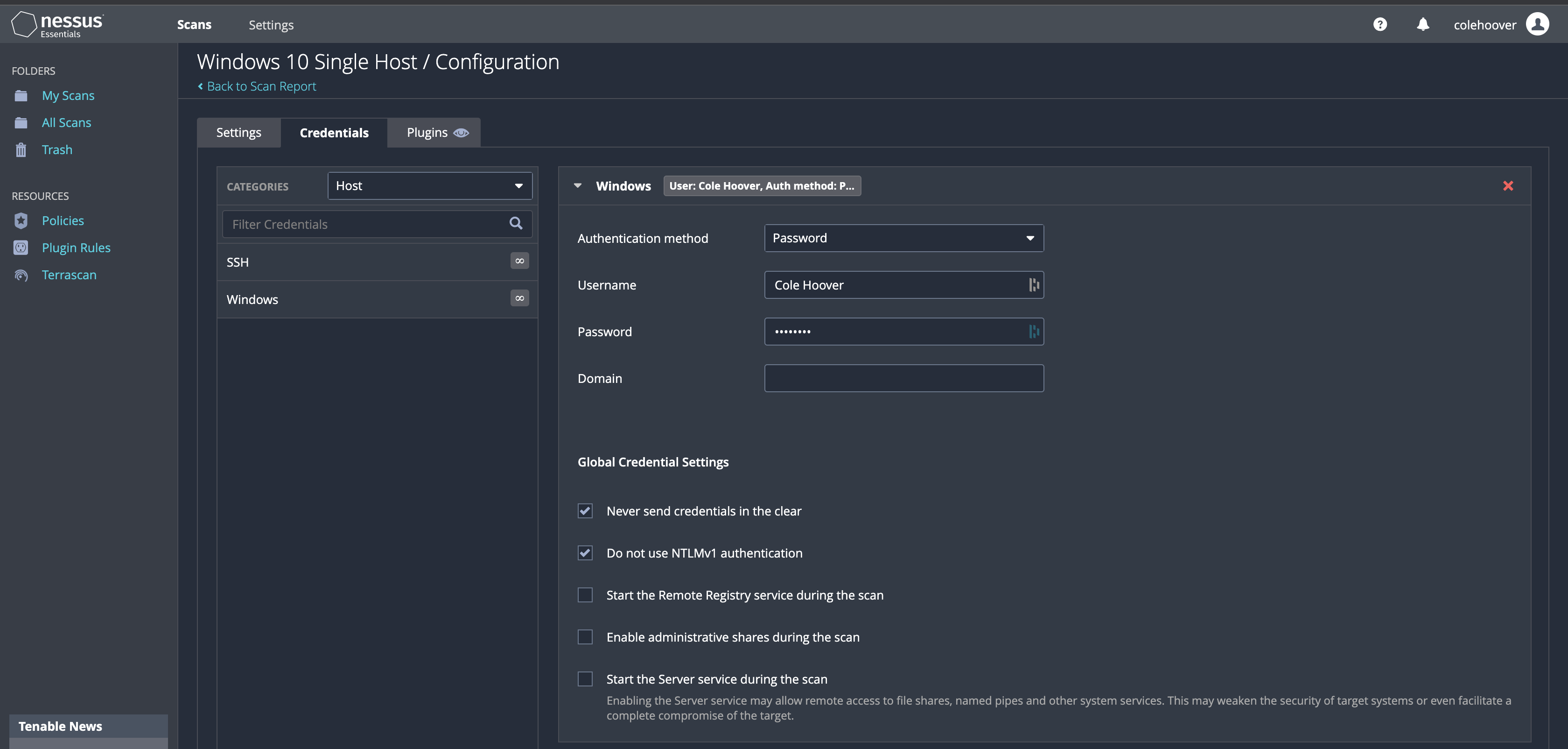The height and width of the screenshot is (749, 1568).
Task: Remove the Windows credential with red X
Action: click(x=1508, y=186)
